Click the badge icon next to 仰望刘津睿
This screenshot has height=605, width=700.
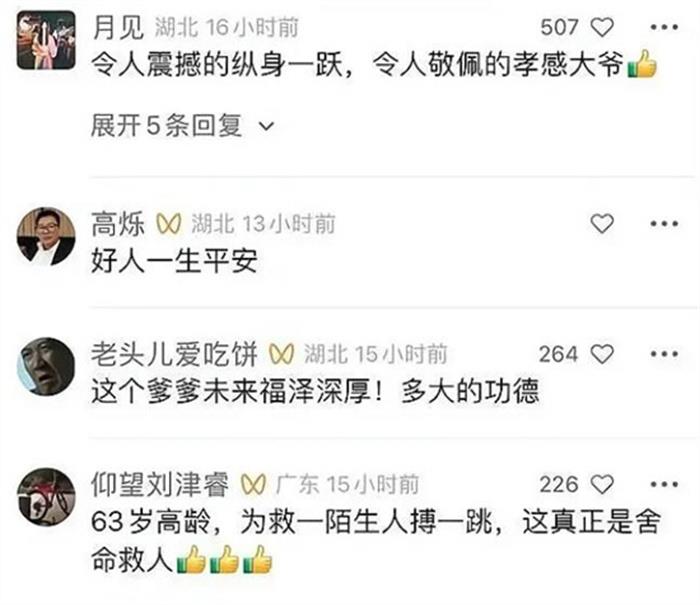point(253,484)
